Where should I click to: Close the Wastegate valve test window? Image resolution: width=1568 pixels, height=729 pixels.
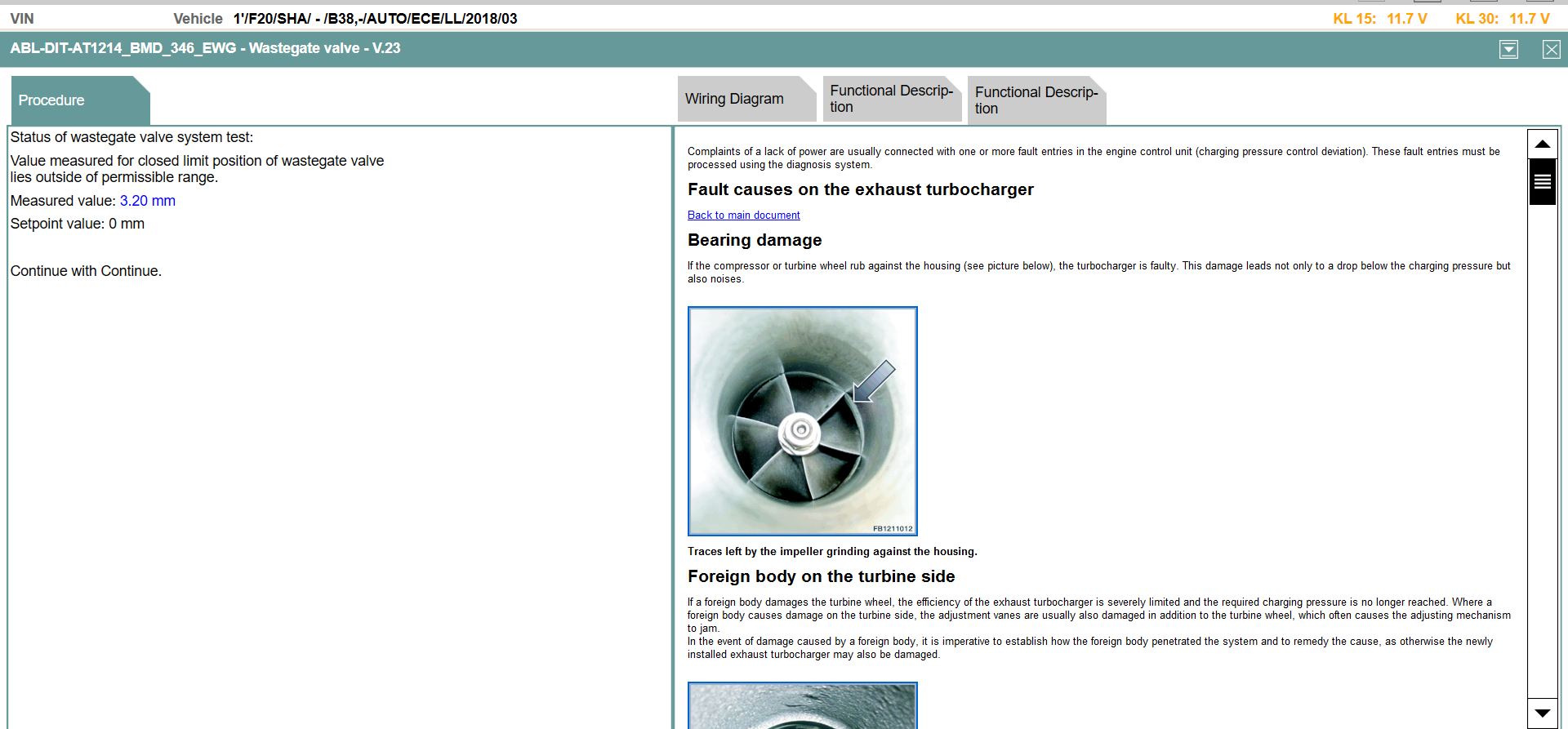pyautogui.click(x=1551, y=50)
